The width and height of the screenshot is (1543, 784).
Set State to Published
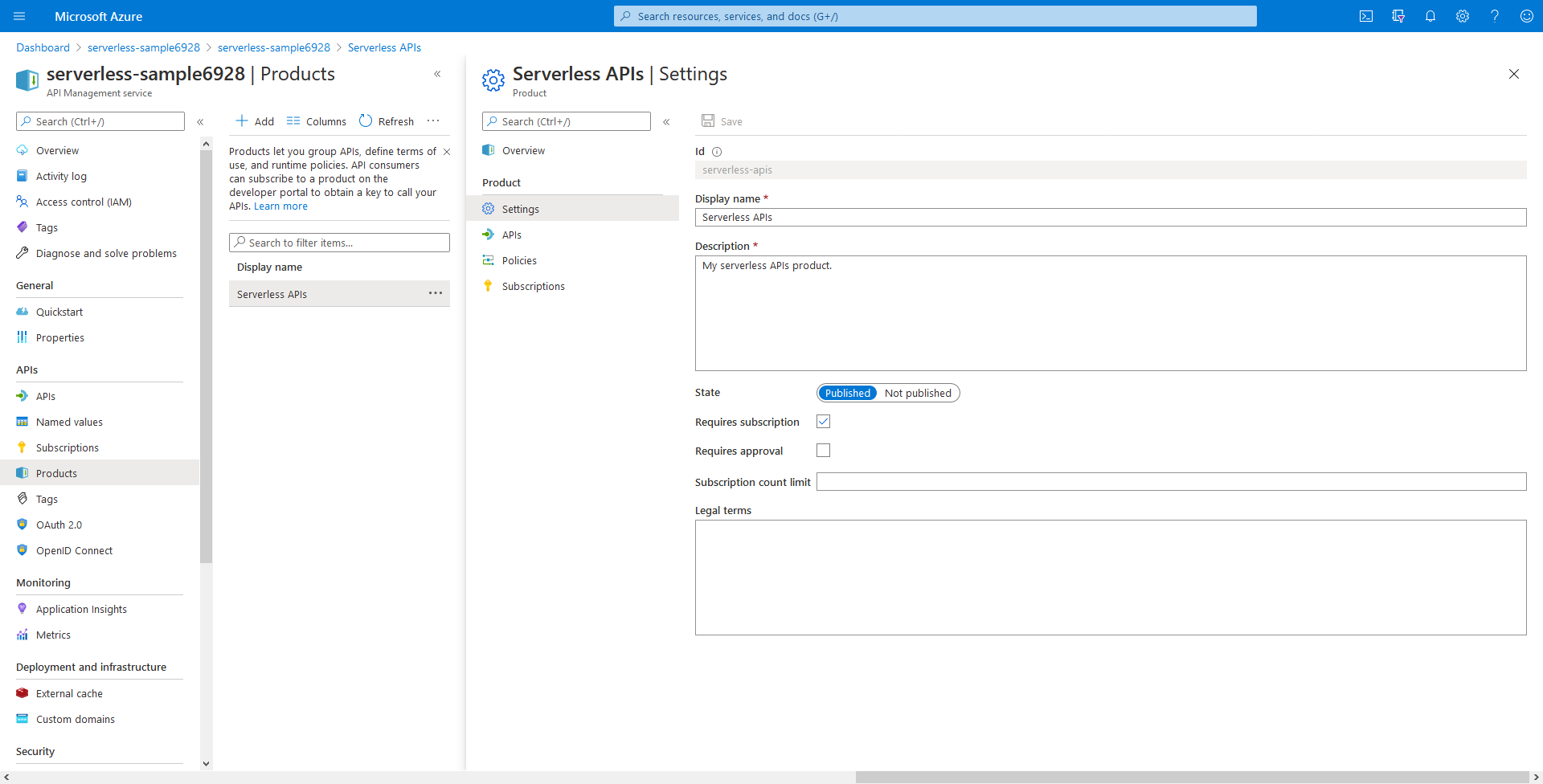[x=847, y=393]
